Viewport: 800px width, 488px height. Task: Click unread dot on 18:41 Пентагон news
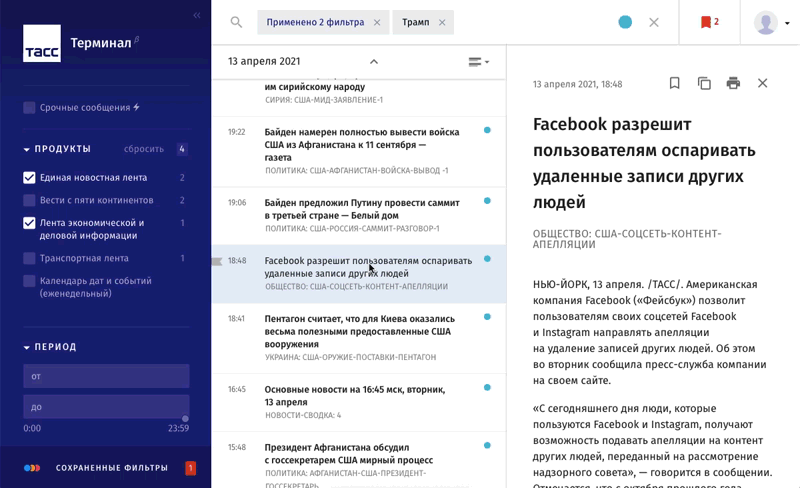click(x=487, y=317)
